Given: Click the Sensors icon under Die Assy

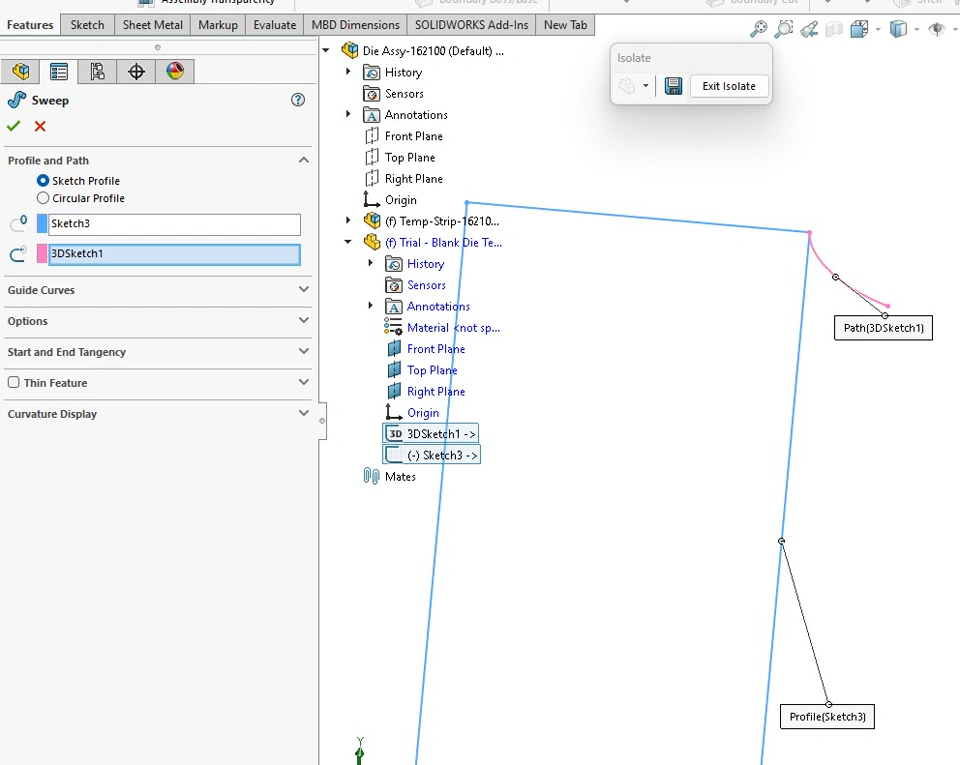Looking at the screenshot, I should tap(372, 94).
